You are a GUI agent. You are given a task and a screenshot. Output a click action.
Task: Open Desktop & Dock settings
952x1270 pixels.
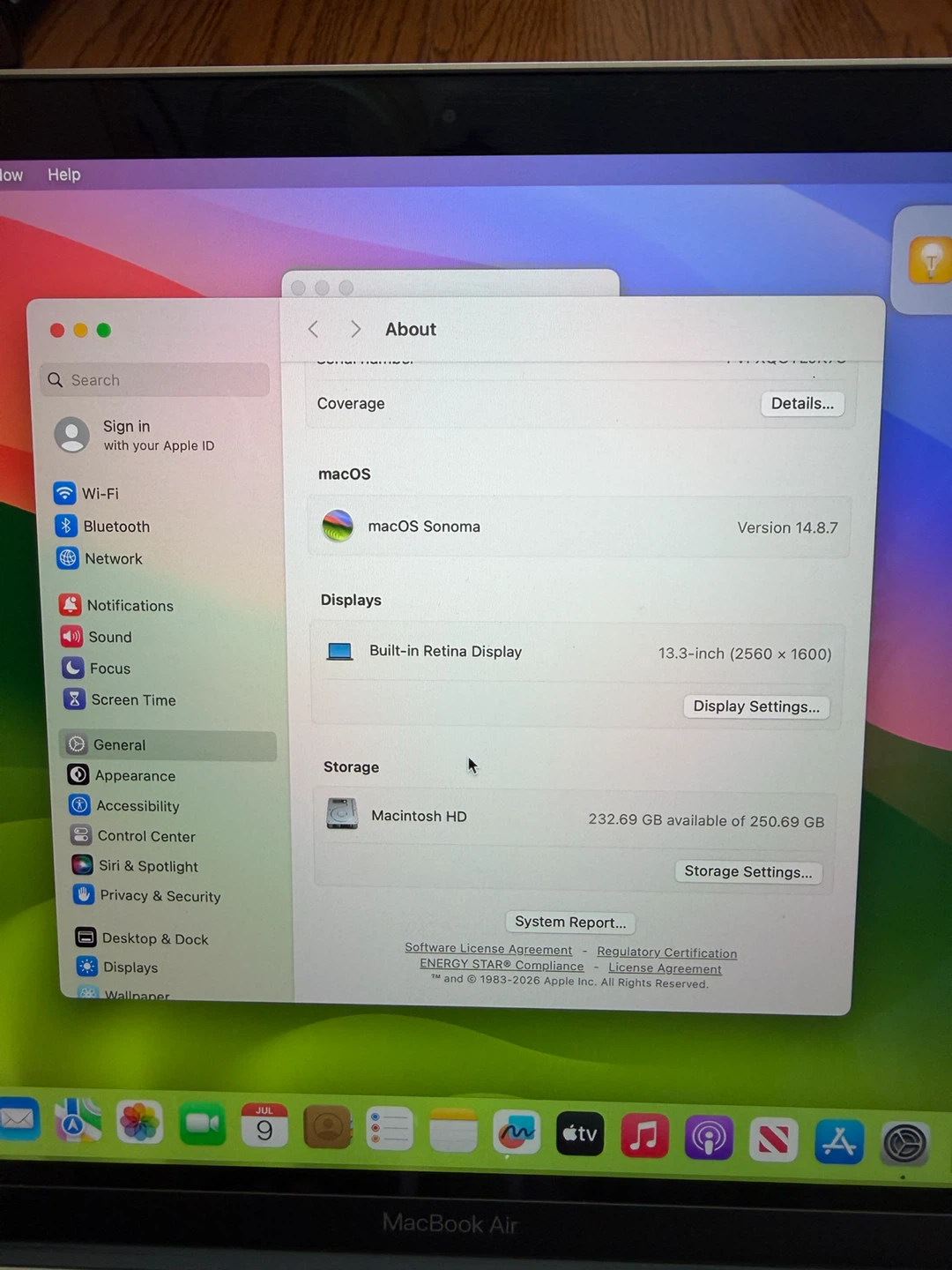[x=143, y=938]
